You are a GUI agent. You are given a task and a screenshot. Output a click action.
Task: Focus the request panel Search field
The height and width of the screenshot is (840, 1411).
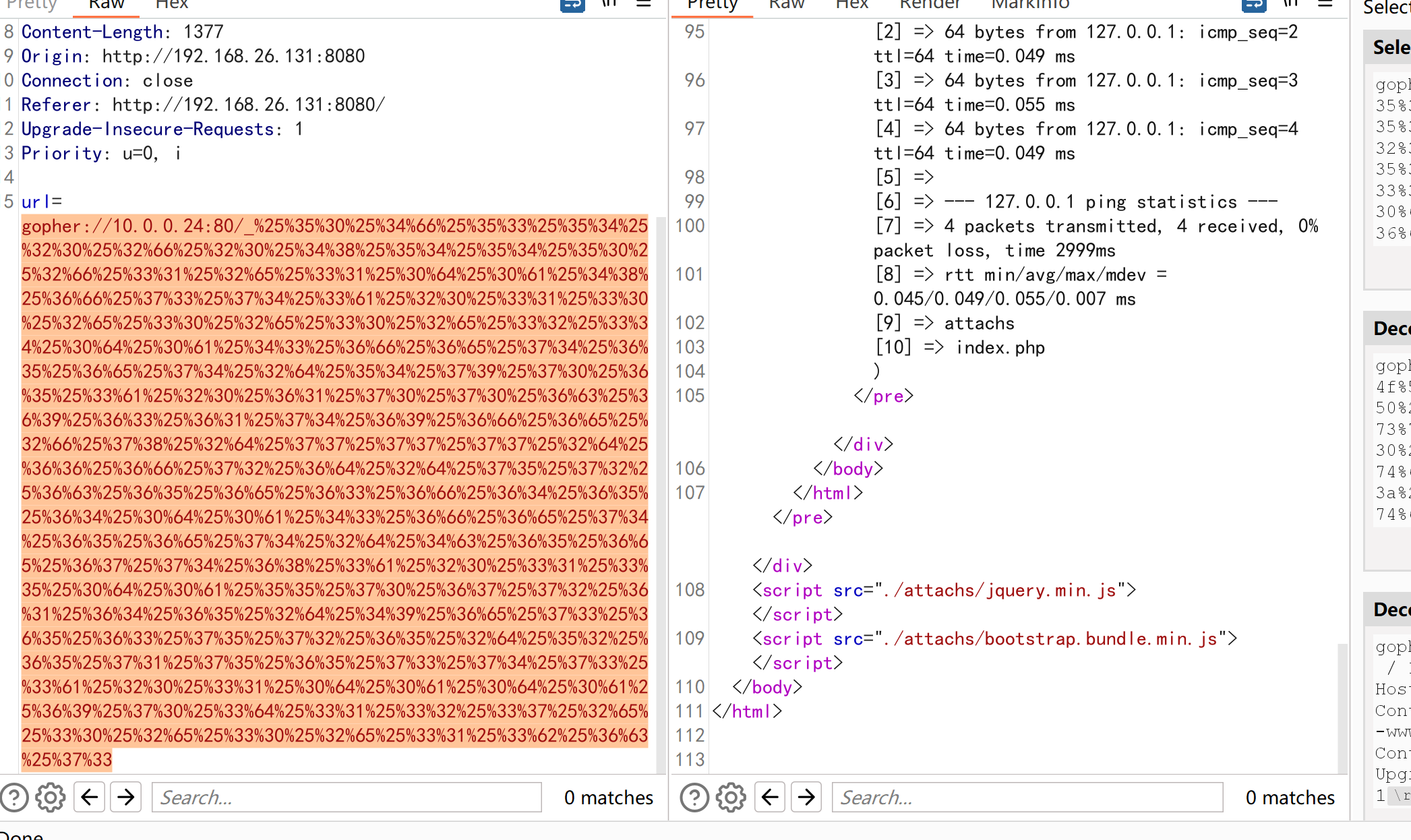(x=347, y=798)
